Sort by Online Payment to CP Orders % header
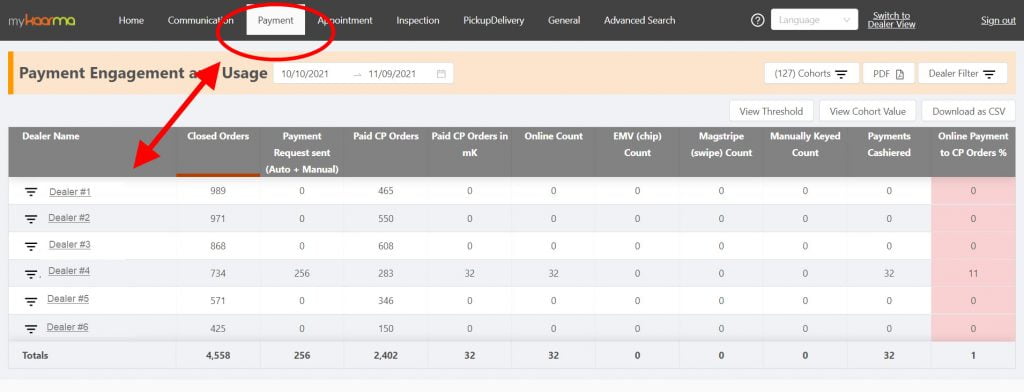This screenshot has width=1024, height=392. tap(973, 152)
